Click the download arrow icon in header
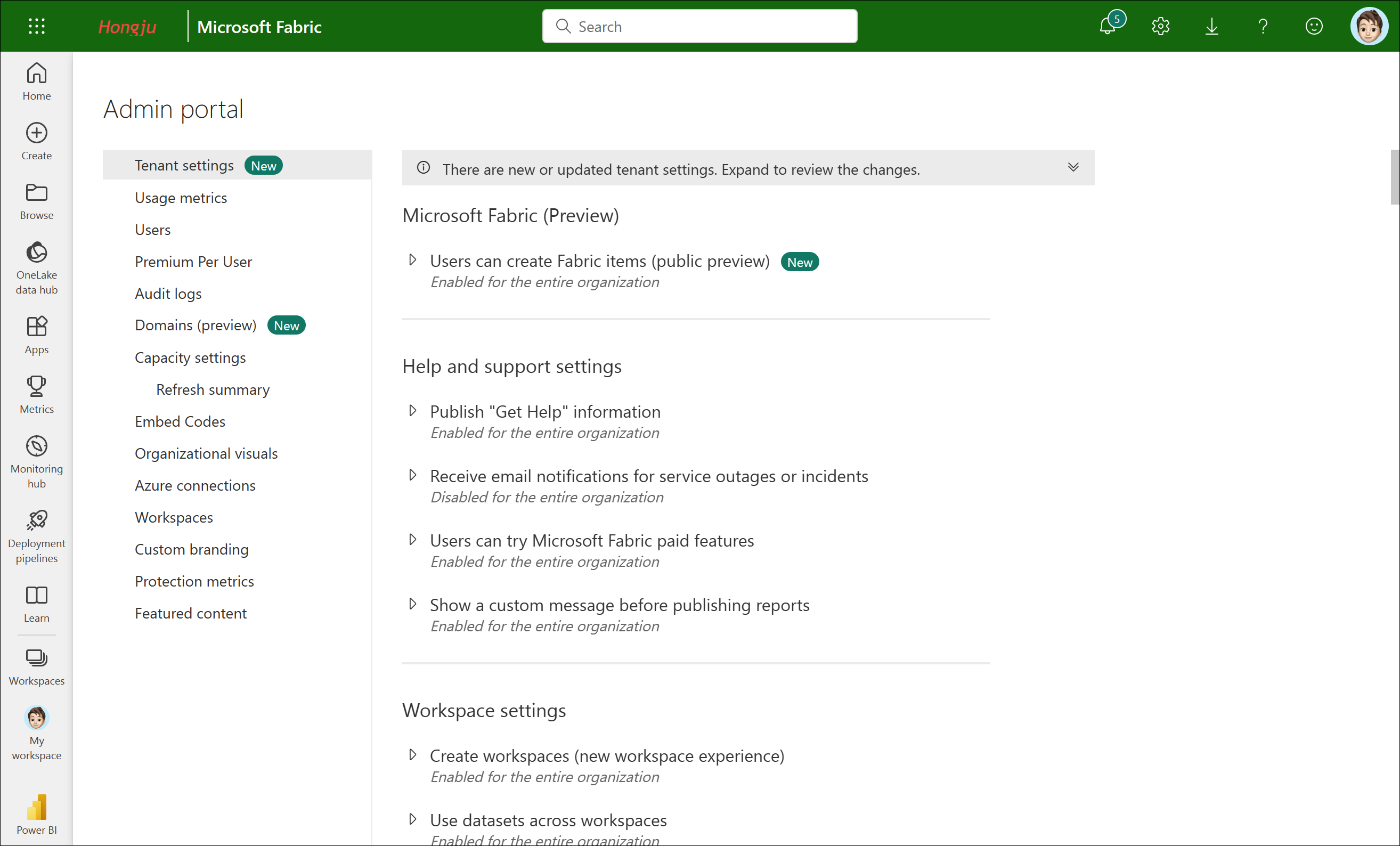This screenshot has width=1400, height=846. point(1211,26)
